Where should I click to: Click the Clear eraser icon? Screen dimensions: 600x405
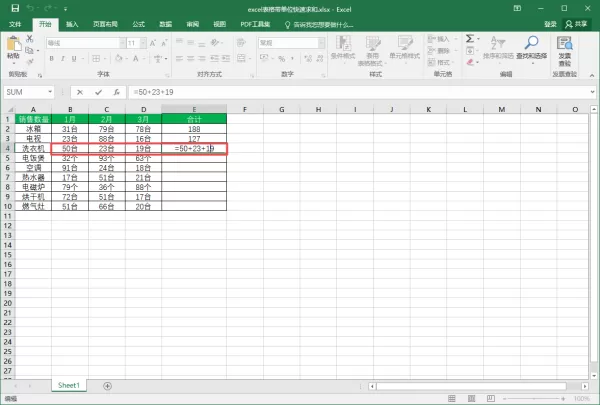click(470, 62)
